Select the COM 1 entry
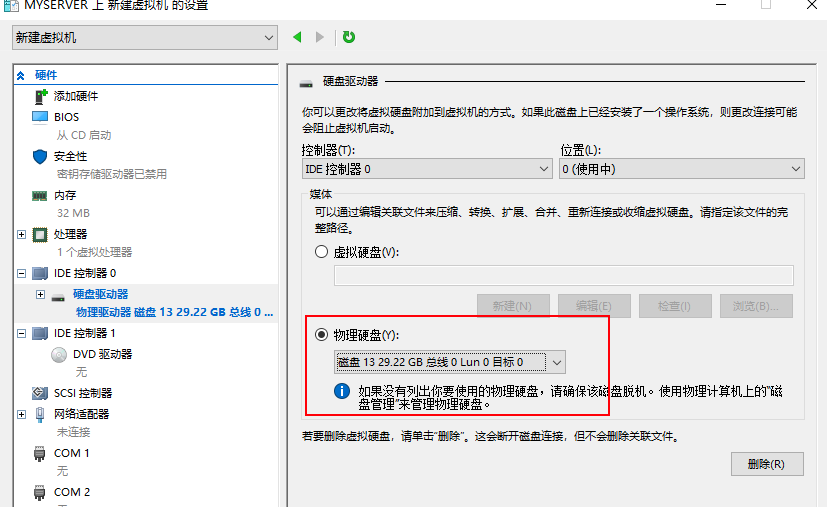827x507 pixels. pyautogui.click(x=72, y=453)
